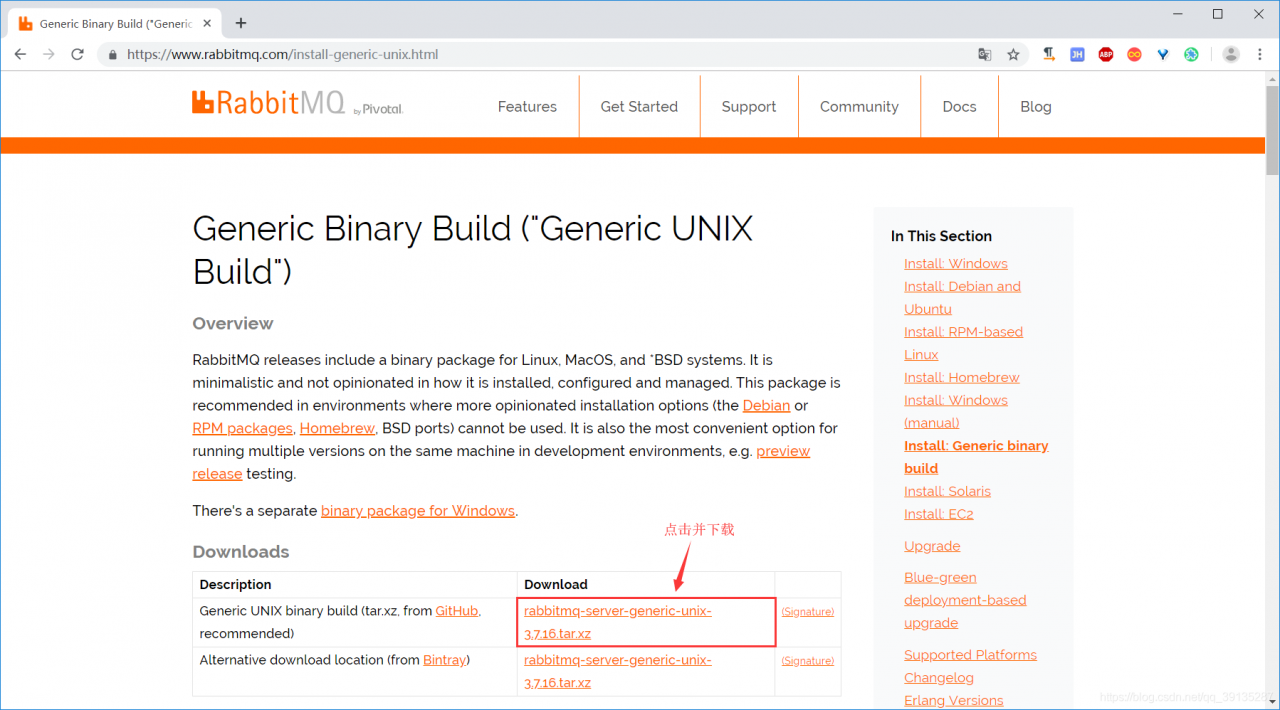The image size is (1280, 710).
Task: Click Signature link in GitHub row
Action: tap(808, 611)
